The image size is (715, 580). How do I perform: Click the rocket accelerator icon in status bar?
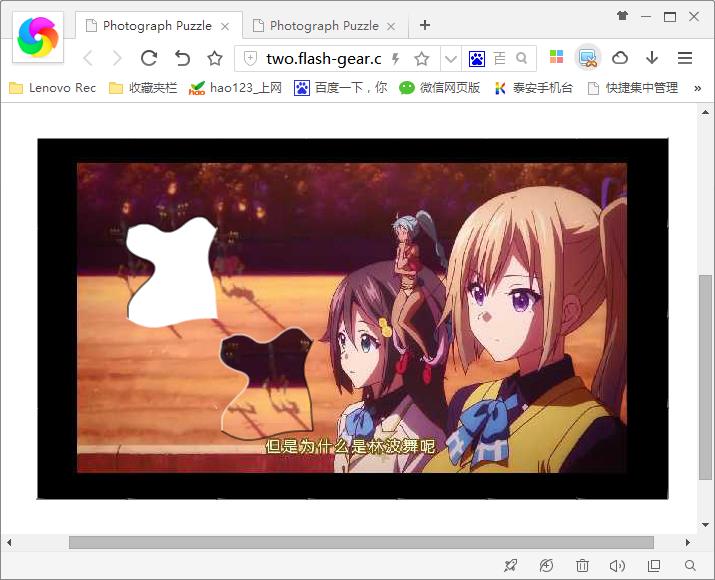pos(510,566)
